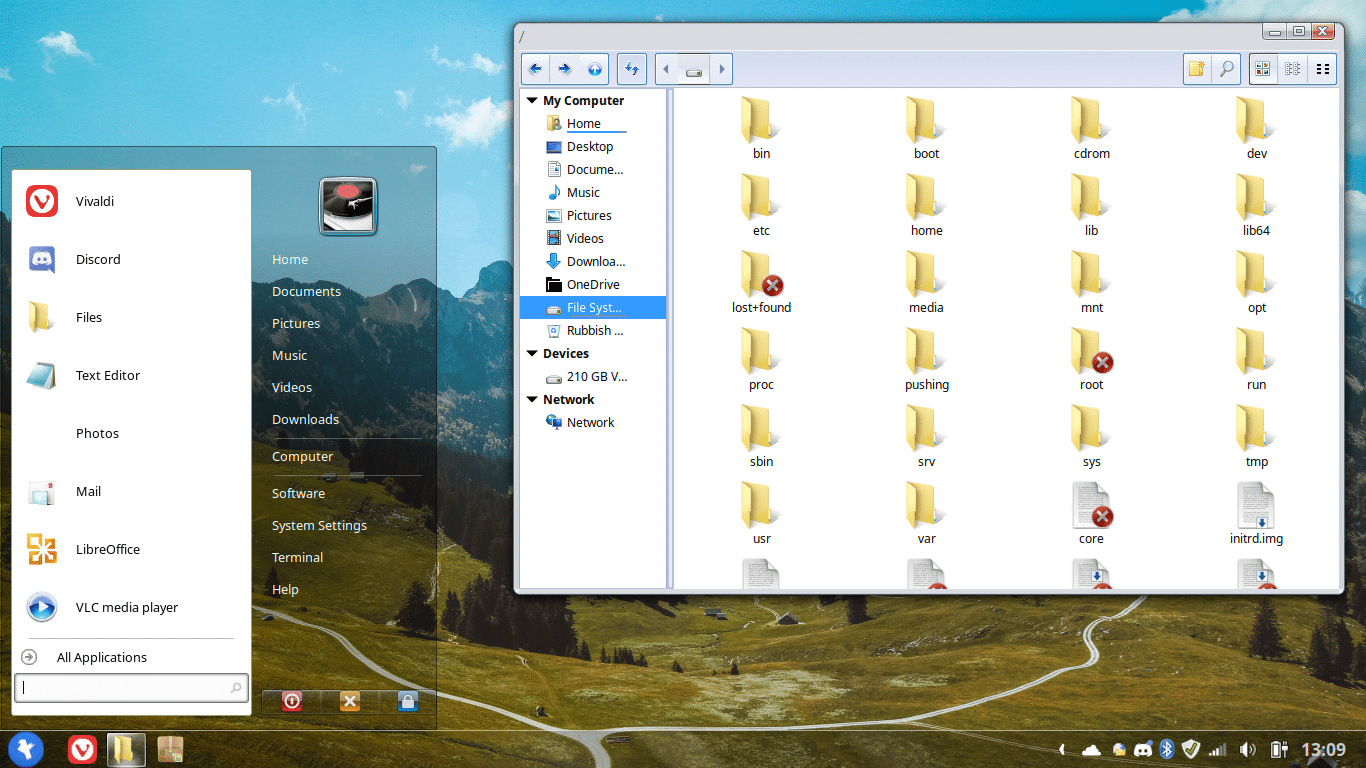
Task: Click the Bluetooth tray icon
Action: pyautogui.click(x=1166, y=749)
